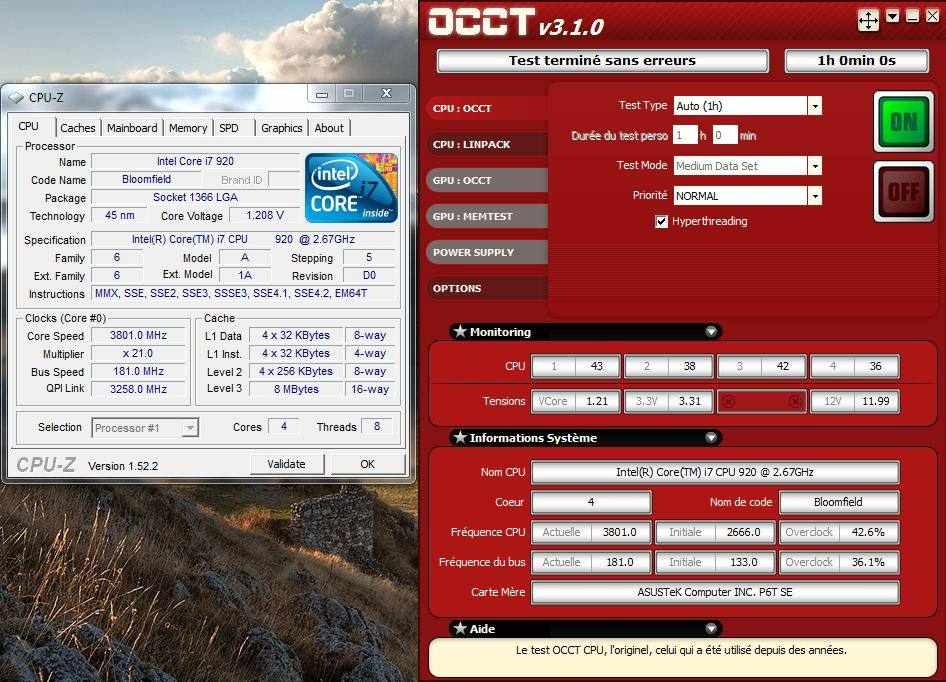Open the Processor #1 selection dropdown in CPU-Z
The height and width of the screenshot is (682, 946).
[x=189, y=428]
